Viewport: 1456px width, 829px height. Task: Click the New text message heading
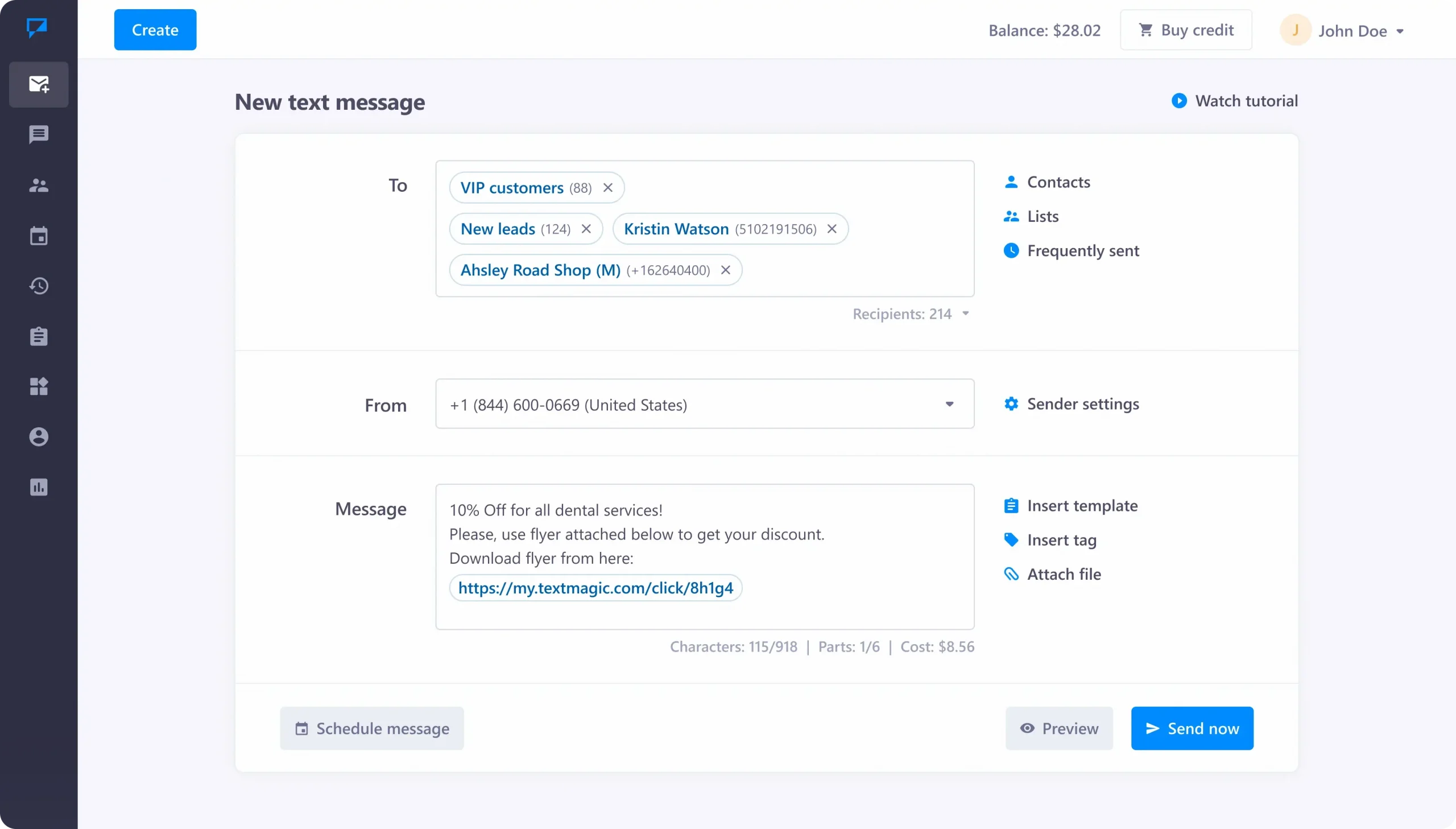(x=330, y=102)
